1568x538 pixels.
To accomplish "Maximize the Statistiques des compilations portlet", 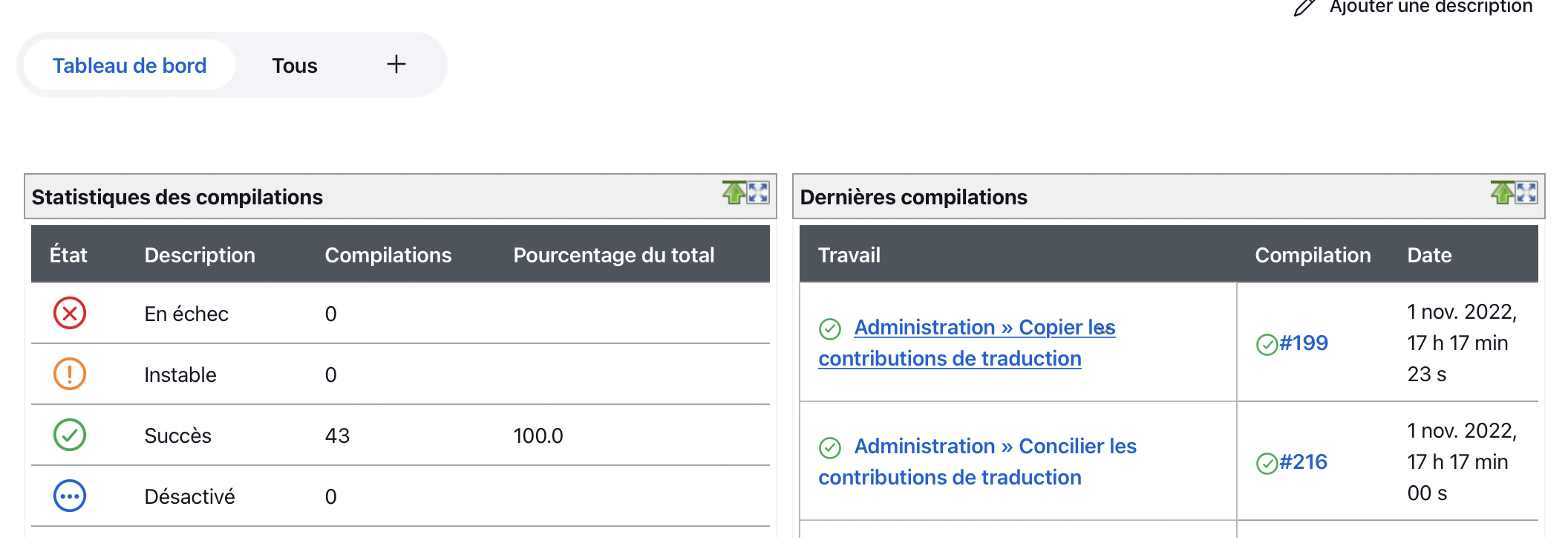I will coord(758,193).
